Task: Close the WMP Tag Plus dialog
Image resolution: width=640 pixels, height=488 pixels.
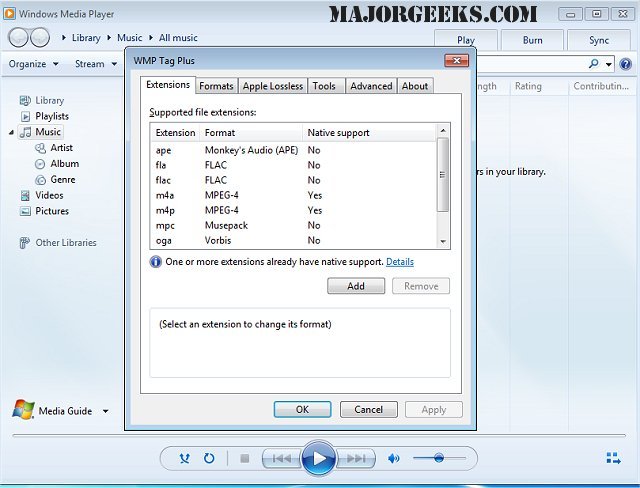Action: [x=456, y=60]
